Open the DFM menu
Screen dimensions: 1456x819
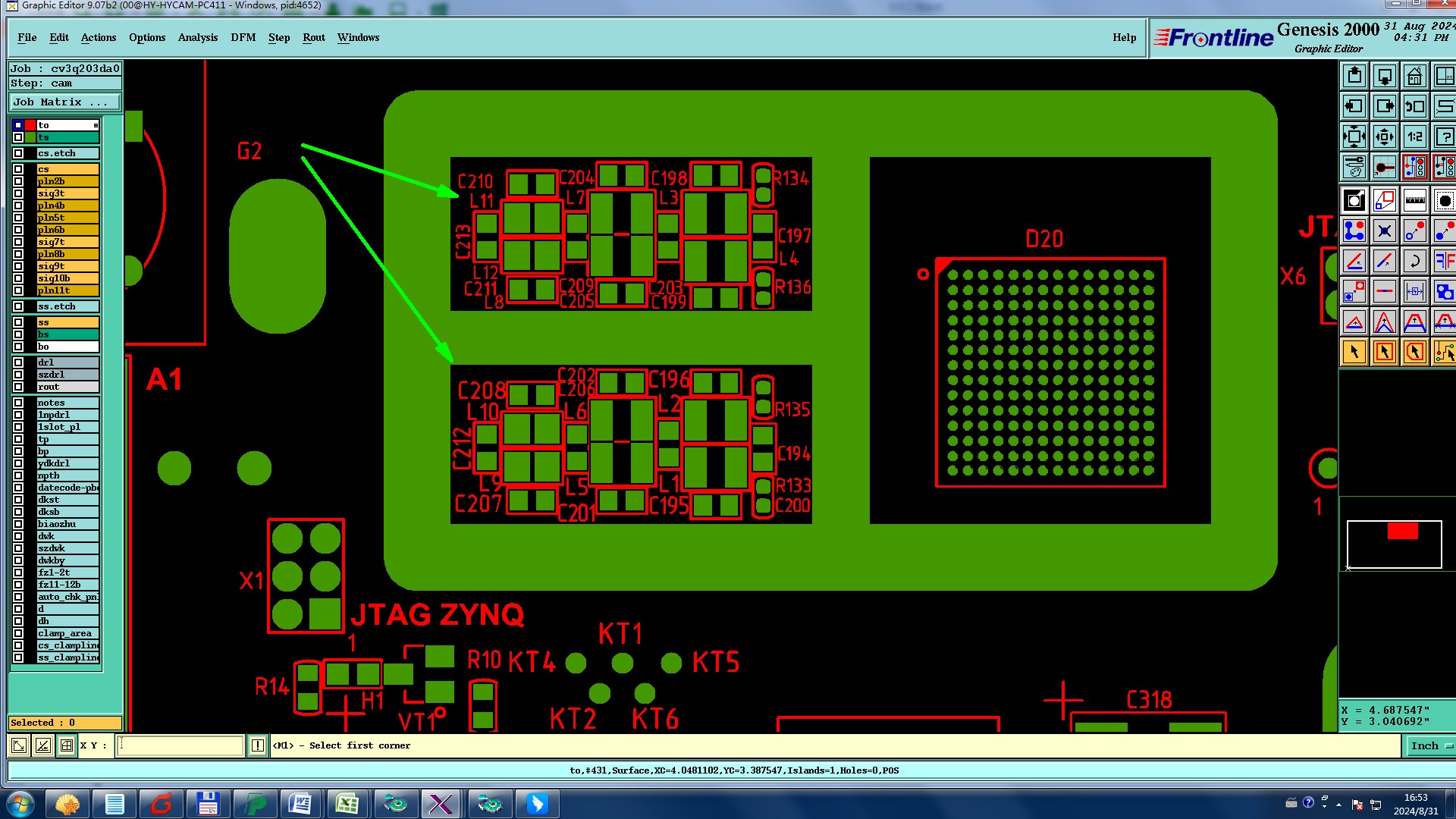tap(243, 37)
